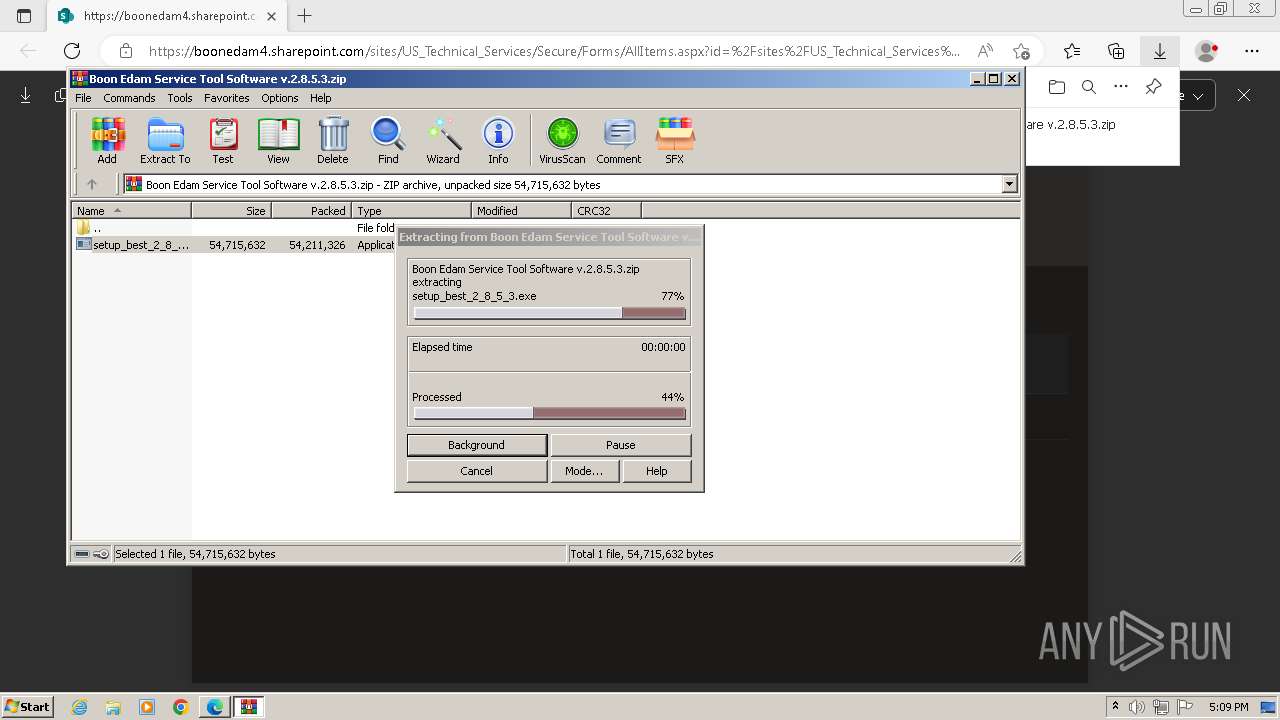
Task: Open the tab actions menu icon
Action: [x=24, y=16]
